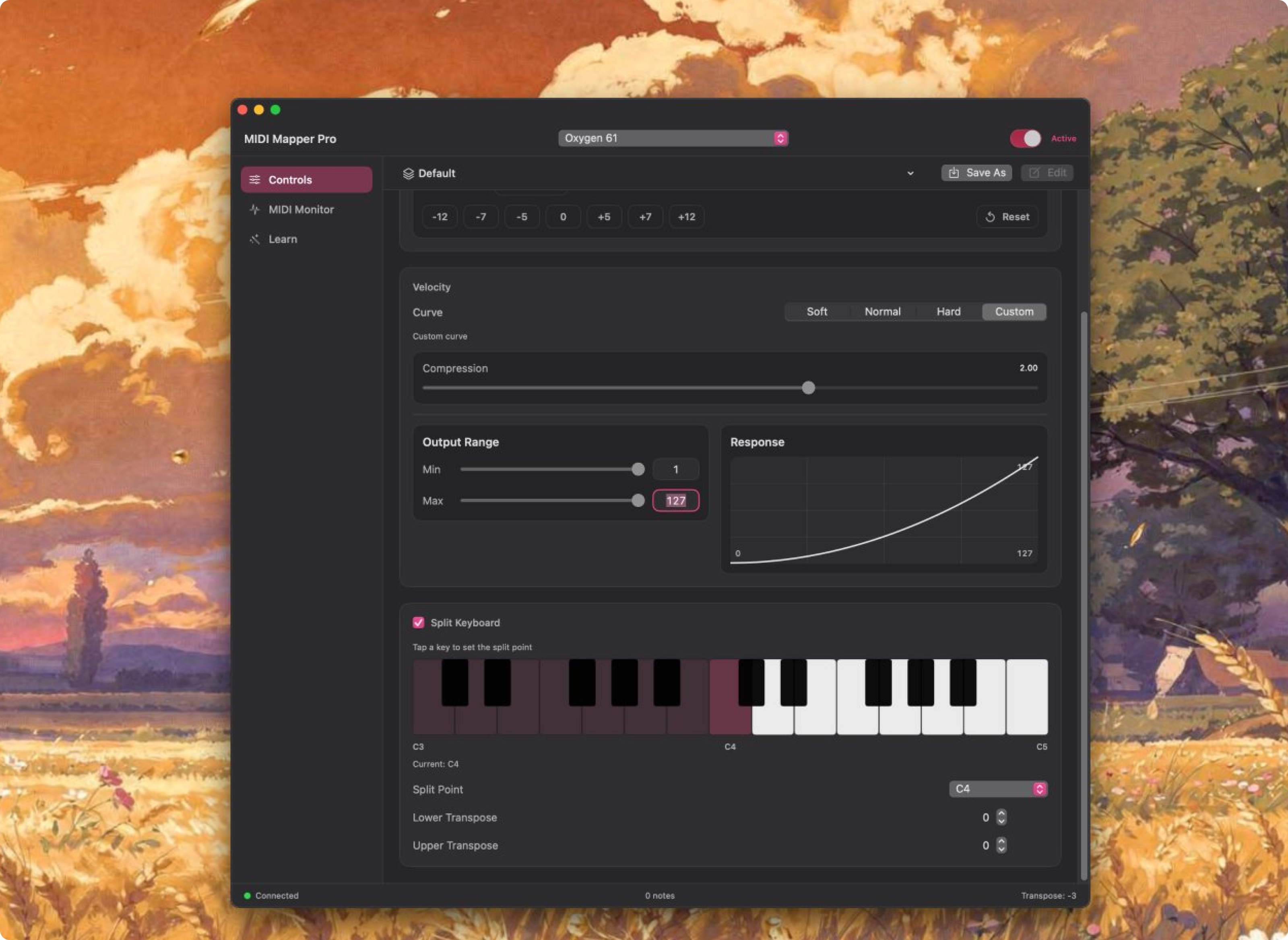Select the Soft velocity curve option
The width and height of the screenshot is (1288, 940).
816,311
